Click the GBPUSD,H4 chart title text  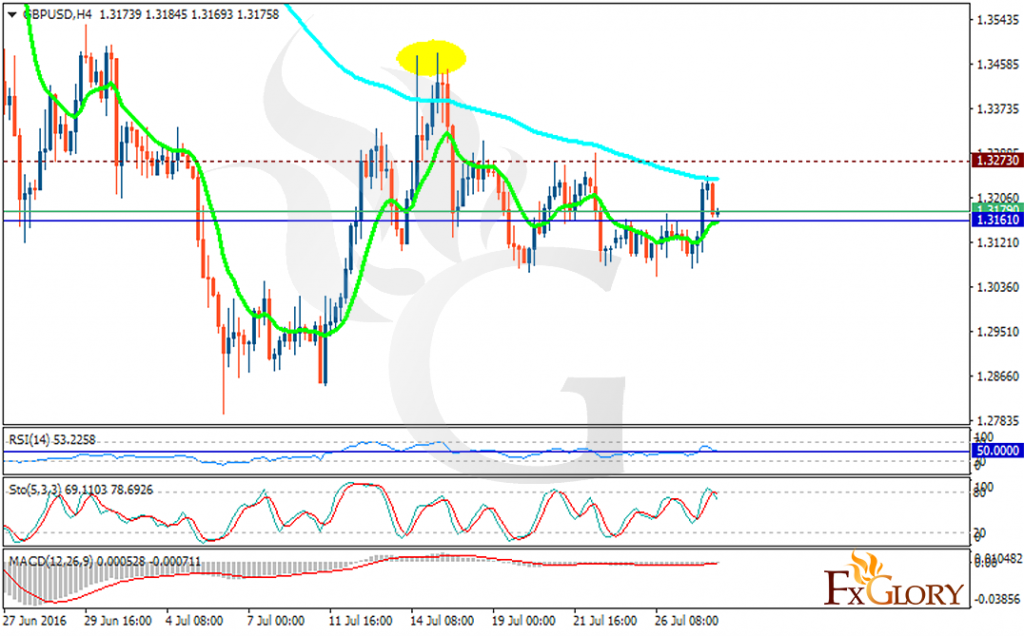coord(57,14)
